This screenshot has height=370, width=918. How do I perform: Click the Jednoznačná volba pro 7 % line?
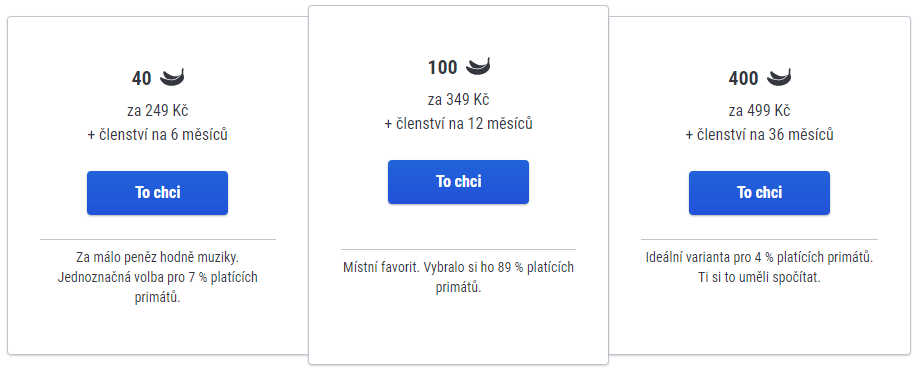point(157,277)
